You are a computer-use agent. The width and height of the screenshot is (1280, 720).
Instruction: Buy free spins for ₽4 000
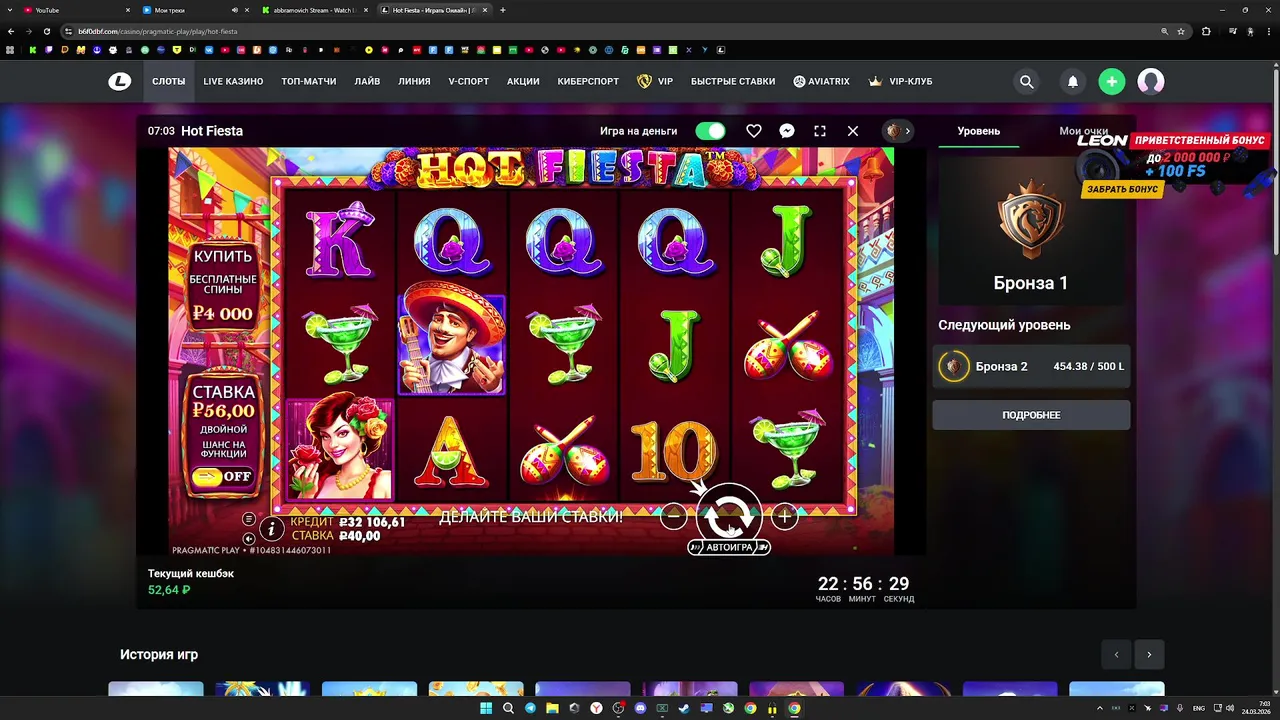tap(223, 285)
